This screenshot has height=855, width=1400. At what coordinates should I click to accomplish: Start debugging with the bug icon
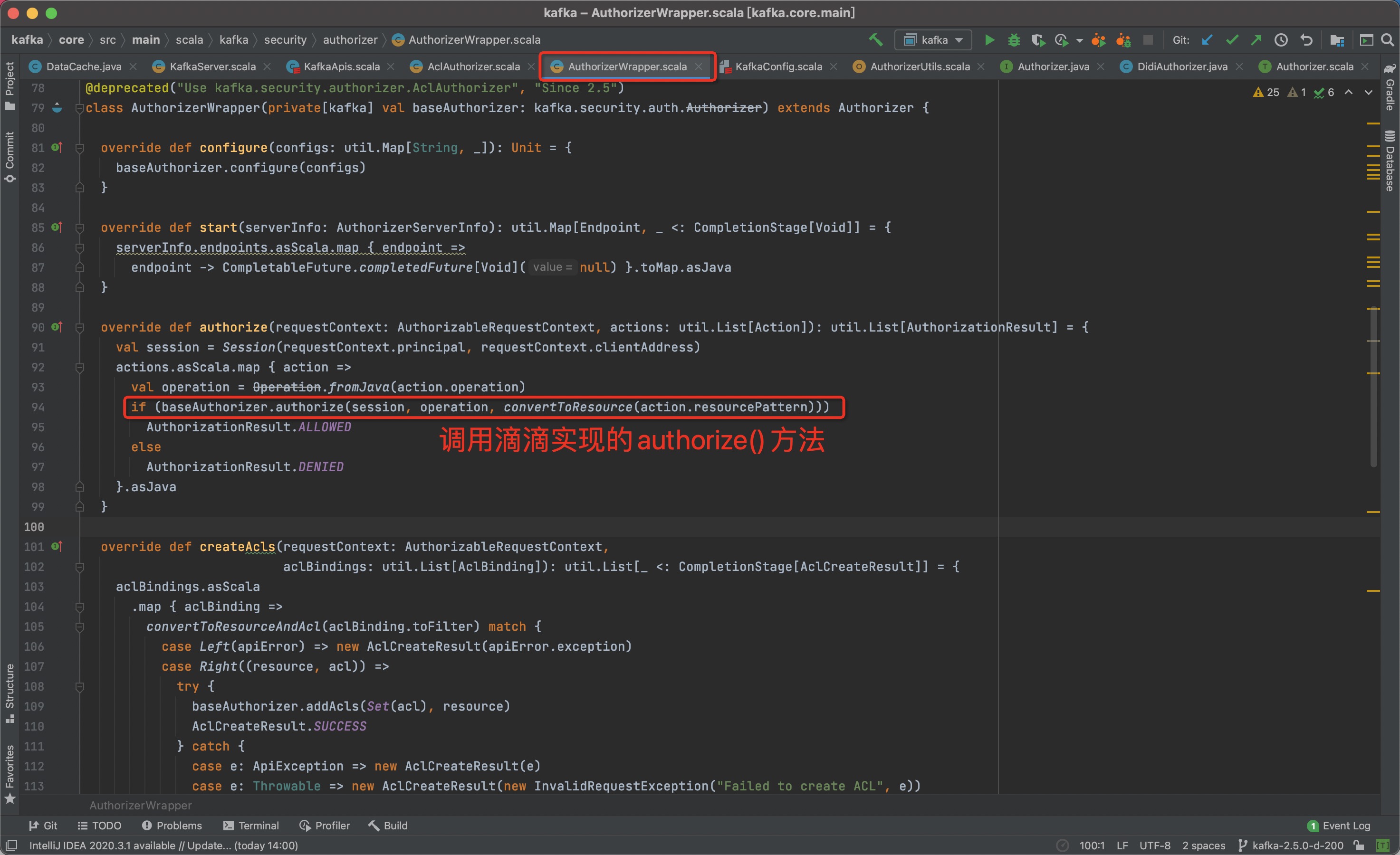[1014, 40]
